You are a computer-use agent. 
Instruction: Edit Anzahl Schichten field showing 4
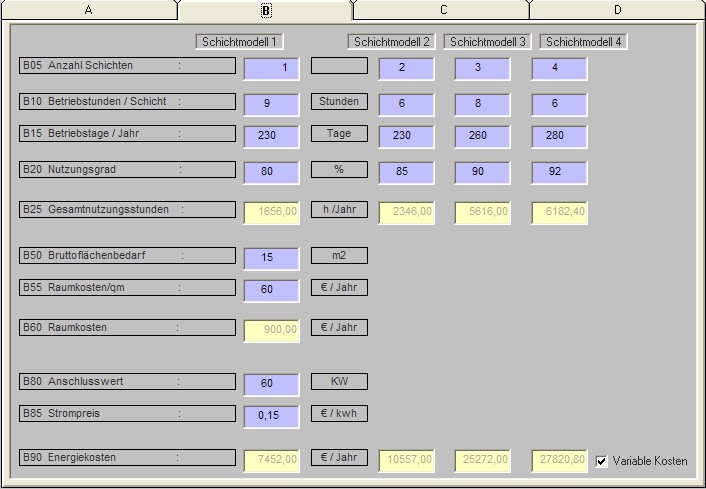point(559,68)
